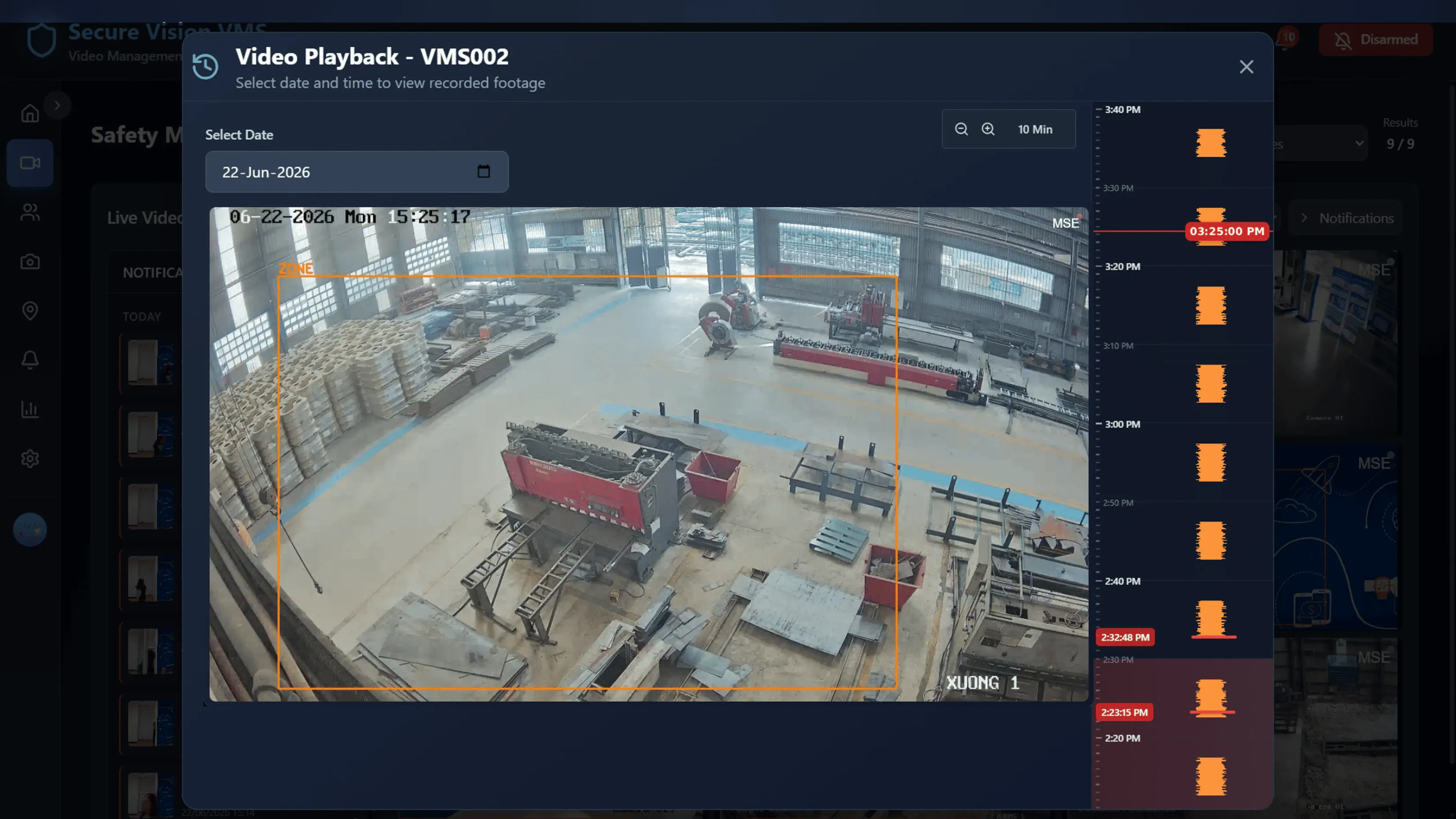
Task: Open the user avatar menu
Action: [30, 530]
